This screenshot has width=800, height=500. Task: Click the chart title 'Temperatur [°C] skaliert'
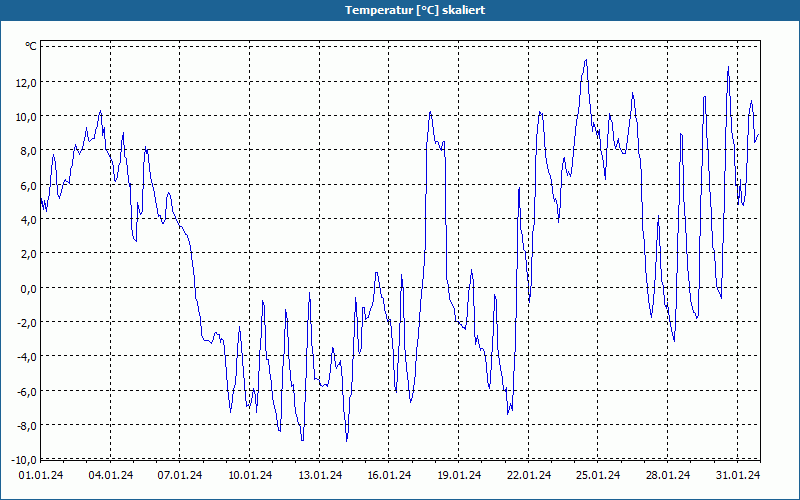point(415,10)
